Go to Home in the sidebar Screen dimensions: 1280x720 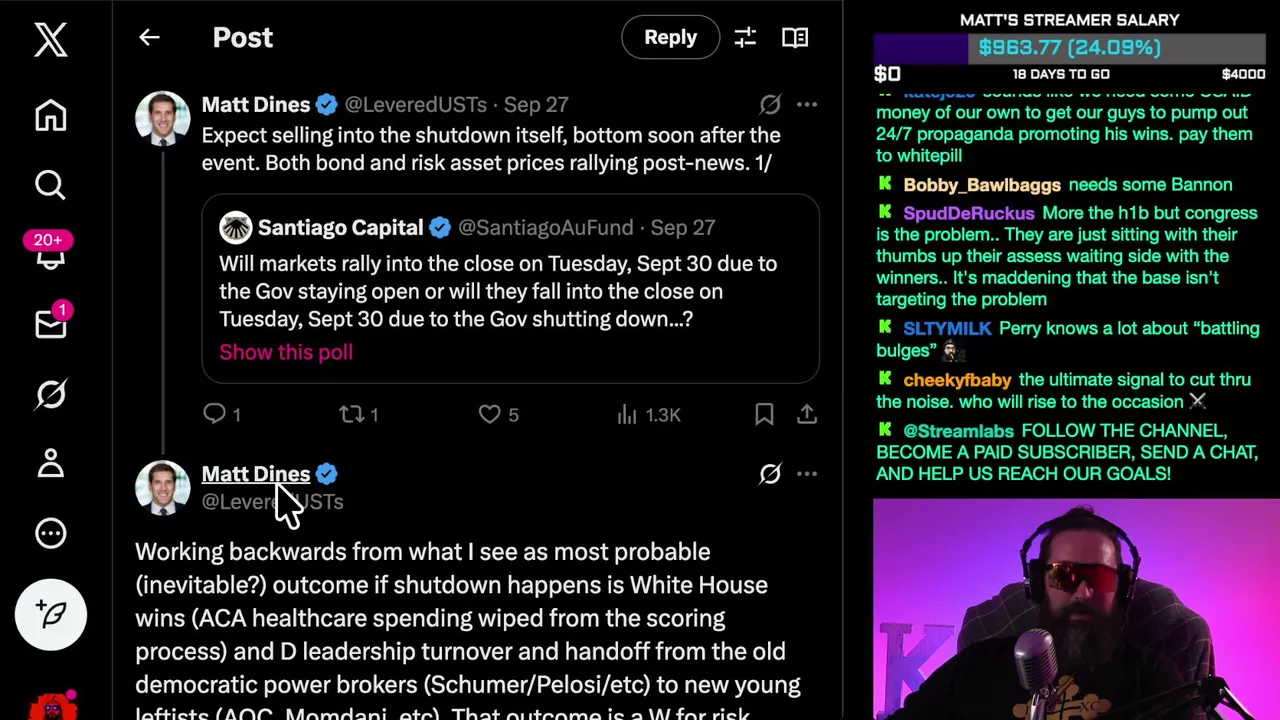(x=50, y=115)
